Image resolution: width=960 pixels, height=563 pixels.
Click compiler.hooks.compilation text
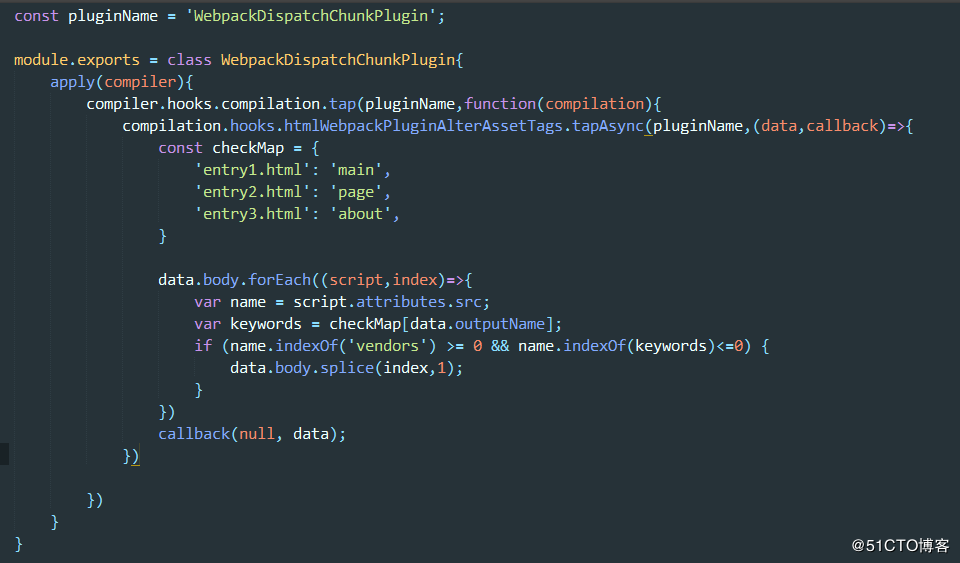(x=203, y=104)
